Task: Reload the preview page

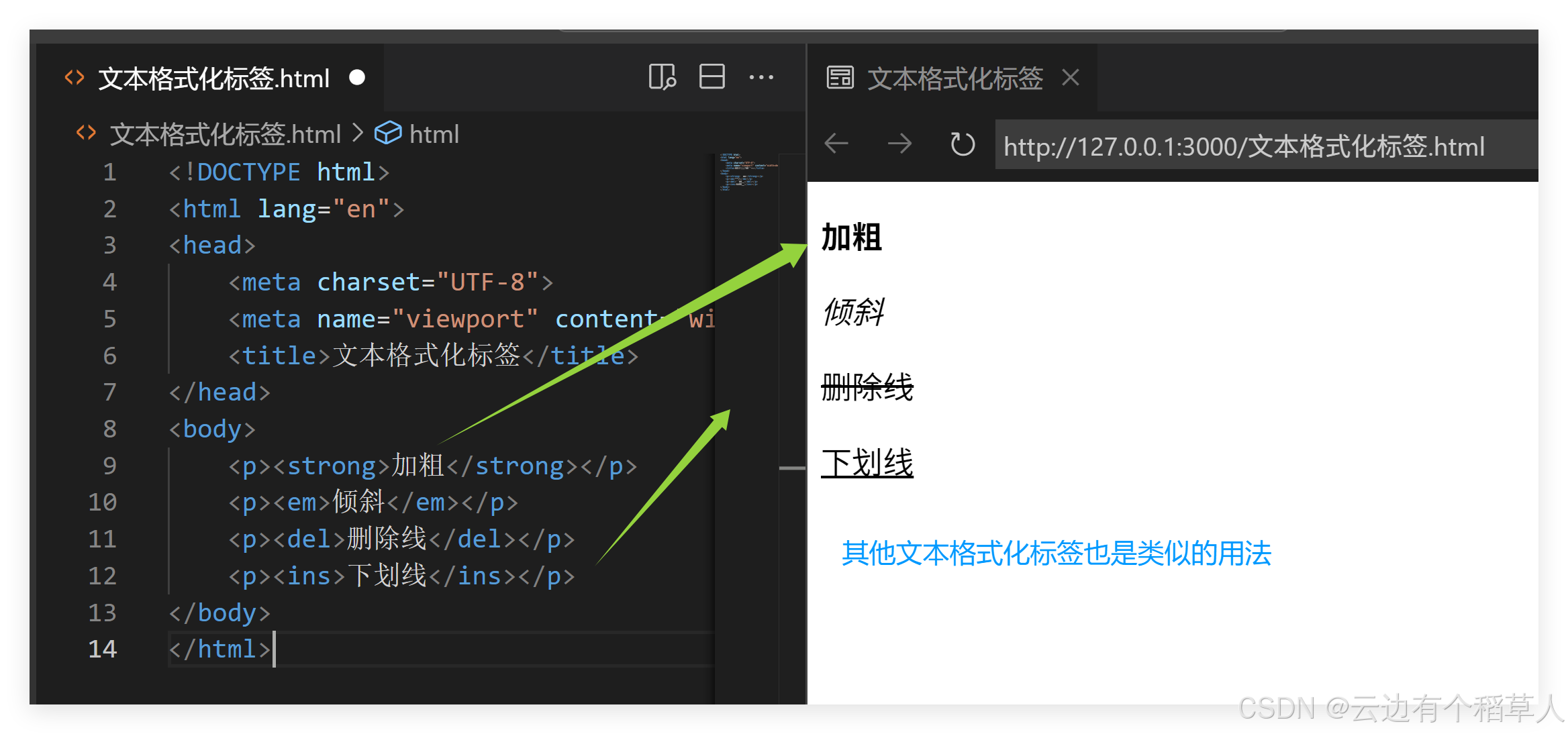Action: [962, 144]
